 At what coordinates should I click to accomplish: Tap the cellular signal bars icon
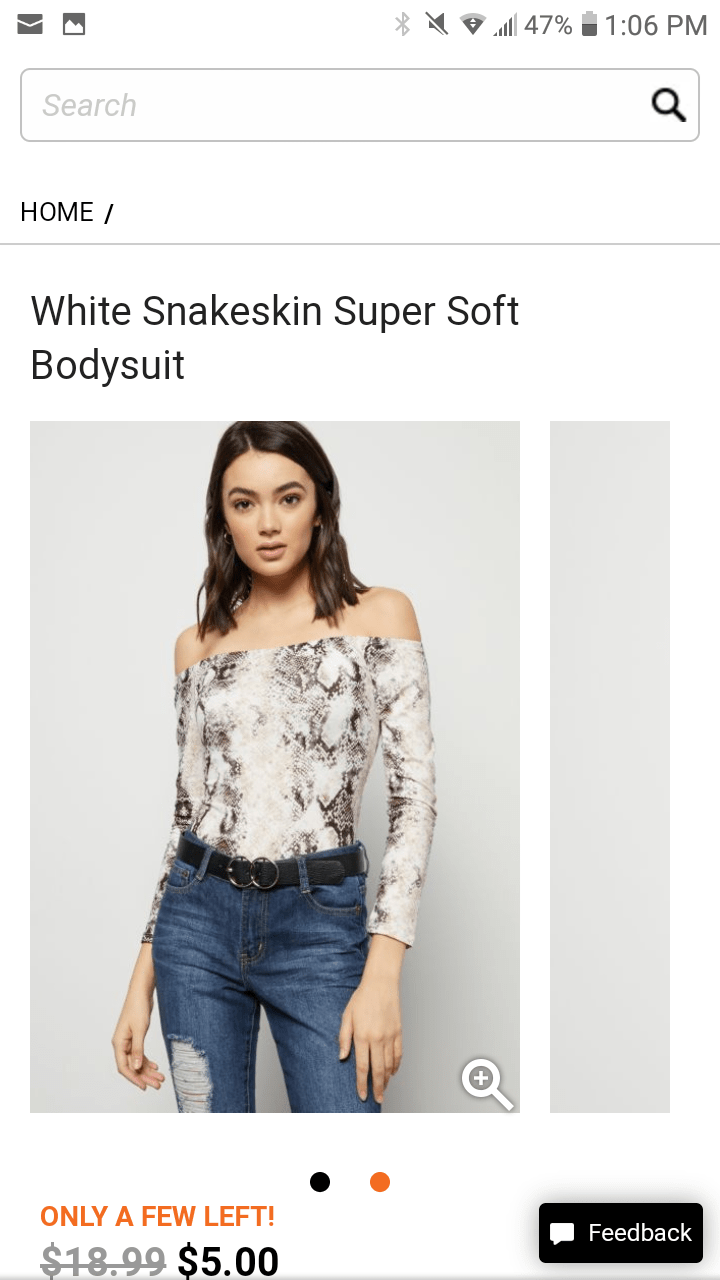click(505, 24)
